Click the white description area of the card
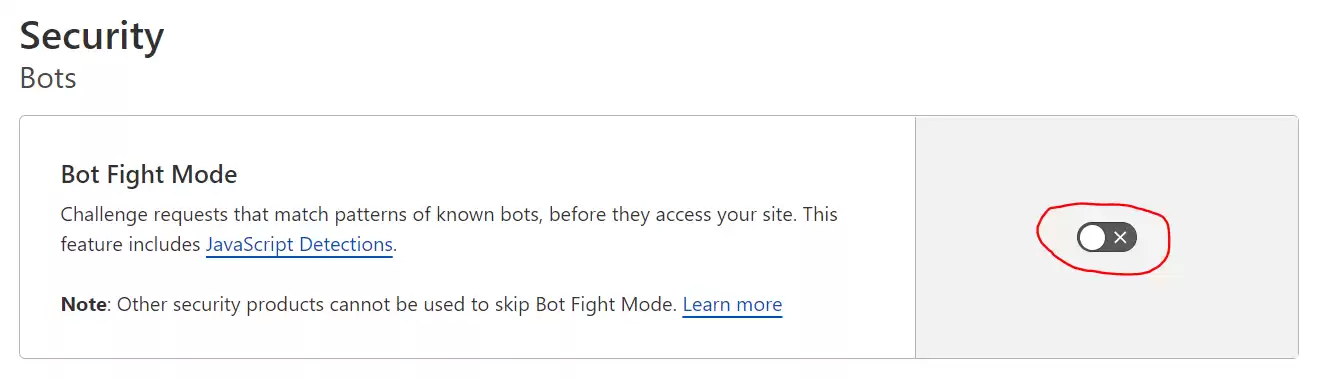The width and height of the screenshot is (1317, 379). point(467,237)
